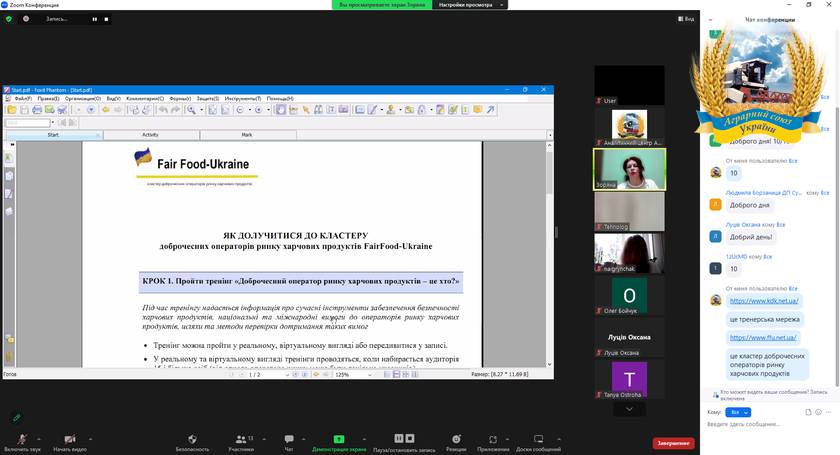
Task: Expand audio options arrow beside microphone
Action: pyautogui.click(x=39, y=439)
